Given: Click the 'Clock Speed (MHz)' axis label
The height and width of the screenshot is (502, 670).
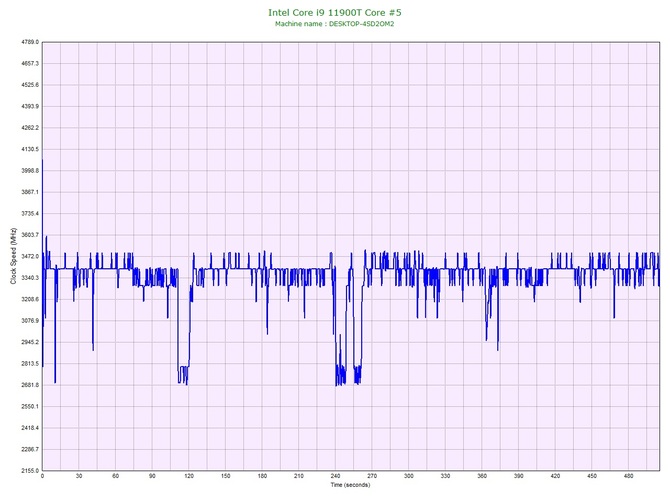Looking at the screenshot, I should coord(14,256).
